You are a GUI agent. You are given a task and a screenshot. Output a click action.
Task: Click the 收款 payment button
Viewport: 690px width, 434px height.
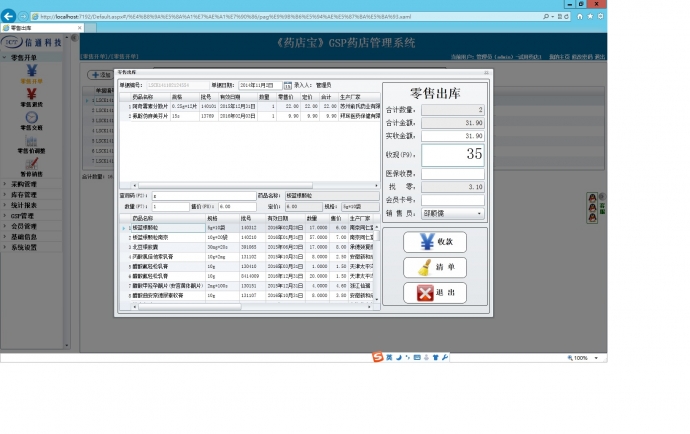[435, 242]
